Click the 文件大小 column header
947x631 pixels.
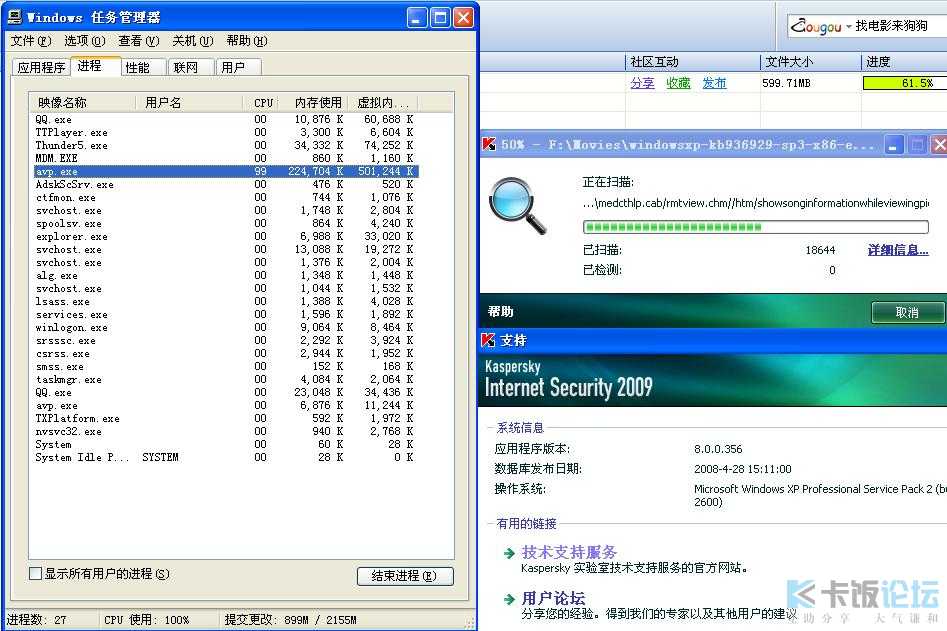pyautogui.click(x=811, y=62)
